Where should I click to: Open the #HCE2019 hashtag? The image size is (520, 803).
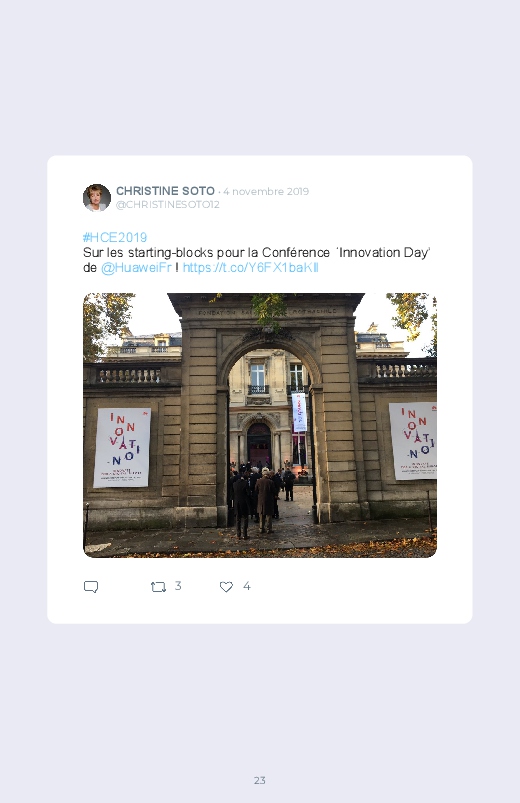click(x=115, y=237)
